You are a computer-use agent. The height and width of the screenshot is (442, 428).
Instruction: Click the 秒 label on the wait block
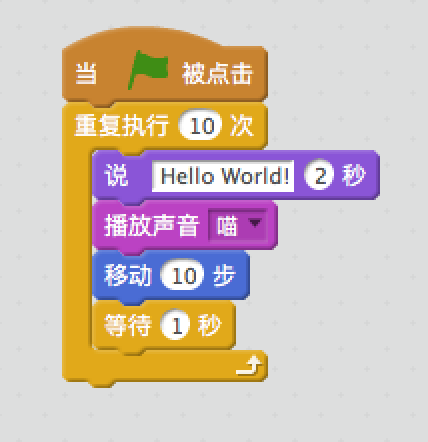(x=210, y=325)
